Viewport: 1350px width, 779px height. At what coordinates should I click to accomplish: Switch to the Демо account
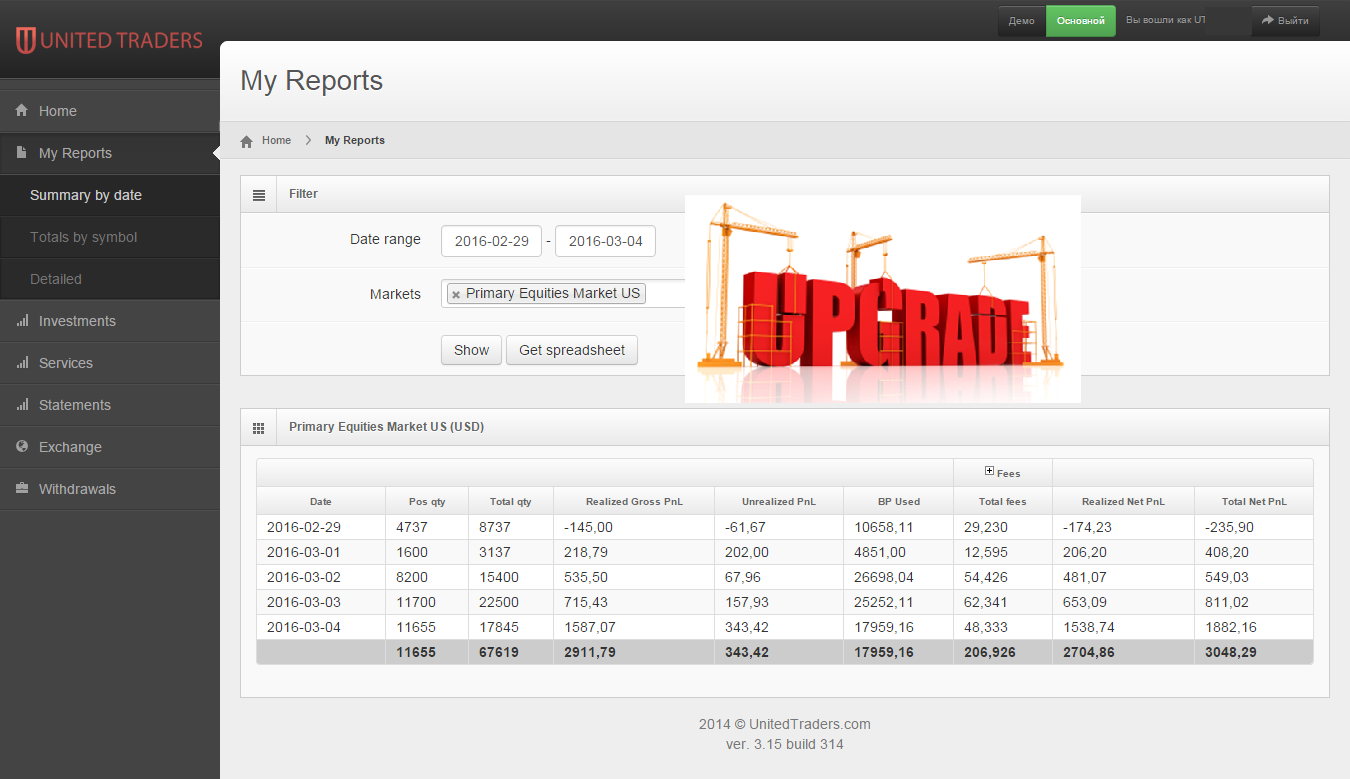point(1022,21)
